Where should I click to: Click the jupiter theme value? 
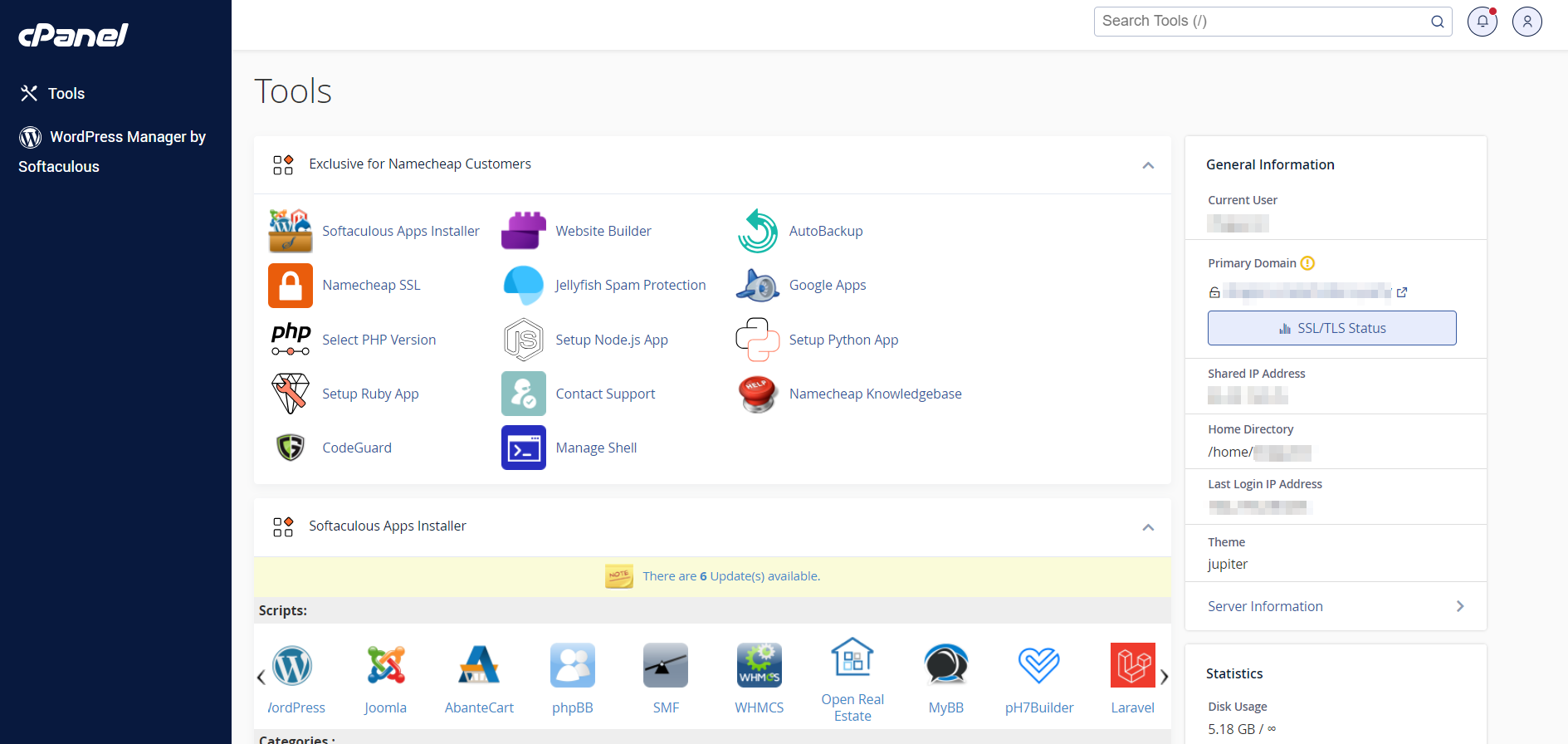(x=1228, y=564)
